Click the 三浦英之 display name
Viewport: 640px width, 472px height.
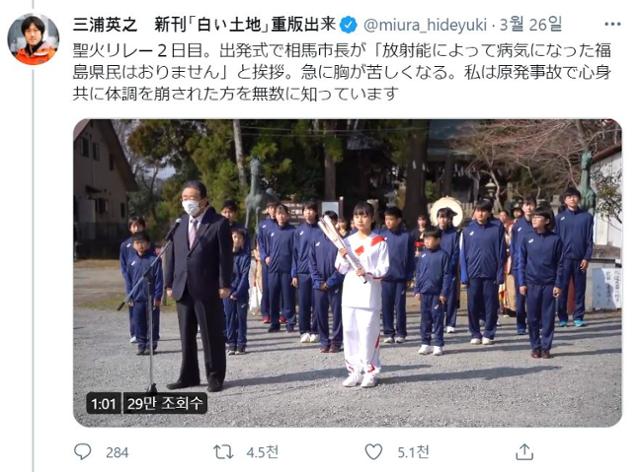105,25
